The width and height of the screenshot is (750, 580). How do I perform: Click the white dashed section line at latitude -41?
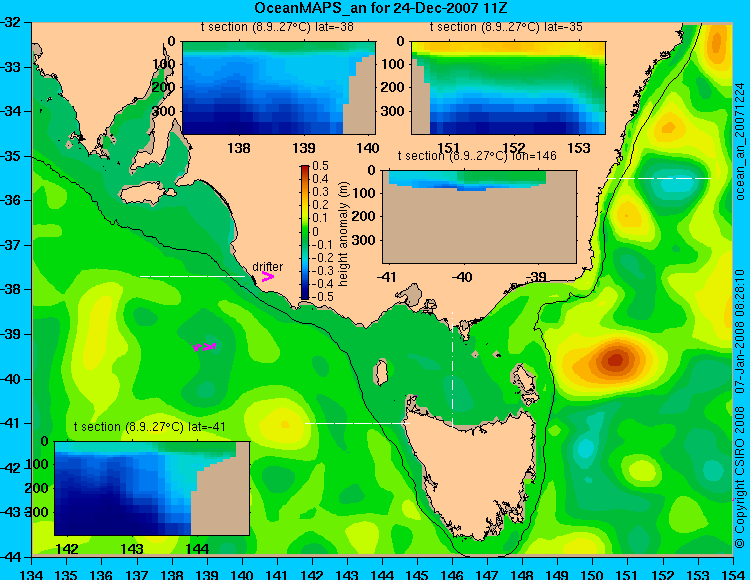click(x=357, y=423)
